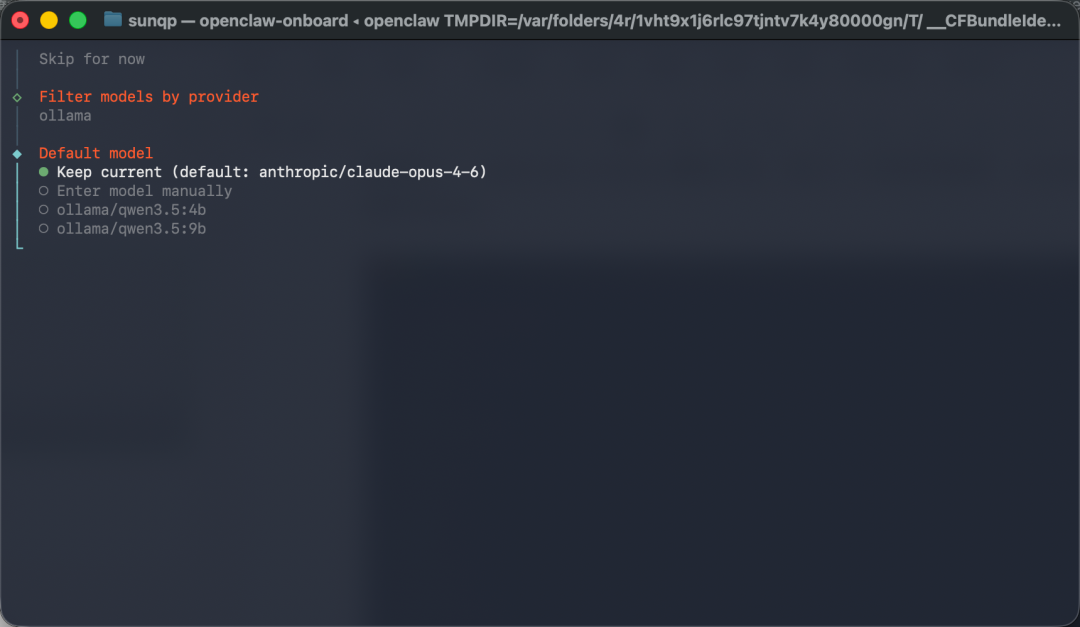Click the green bullet next to Keep current
Viewport: 1080px width, 627px height.
(42, 171)
